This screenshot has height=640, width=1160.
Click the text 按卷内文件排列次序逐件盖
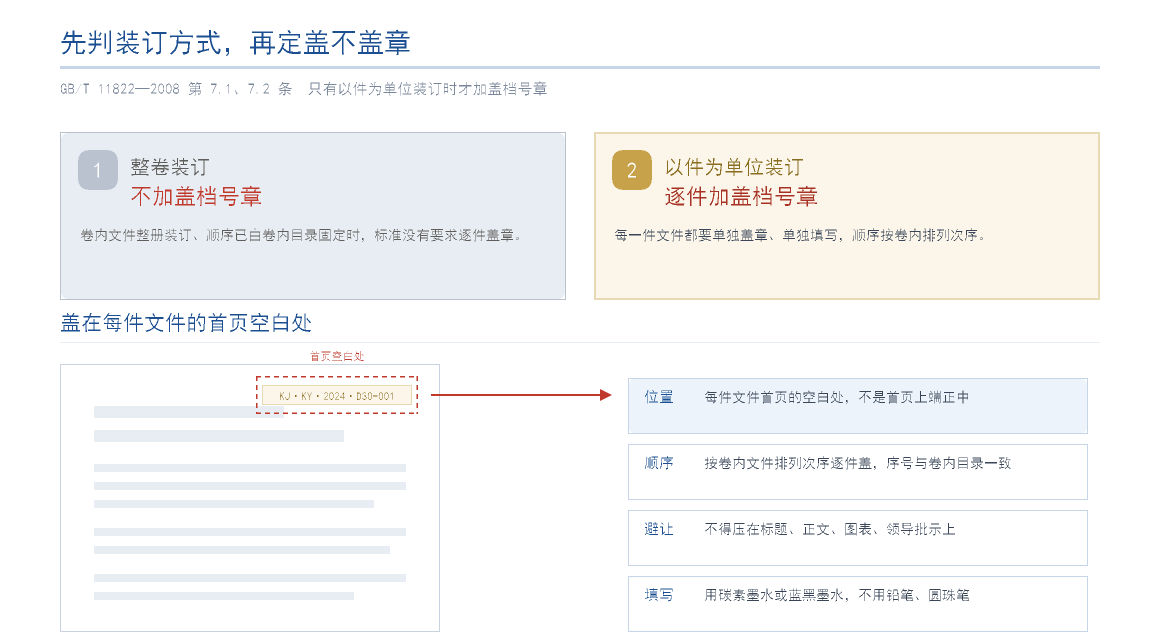point(788,463)
